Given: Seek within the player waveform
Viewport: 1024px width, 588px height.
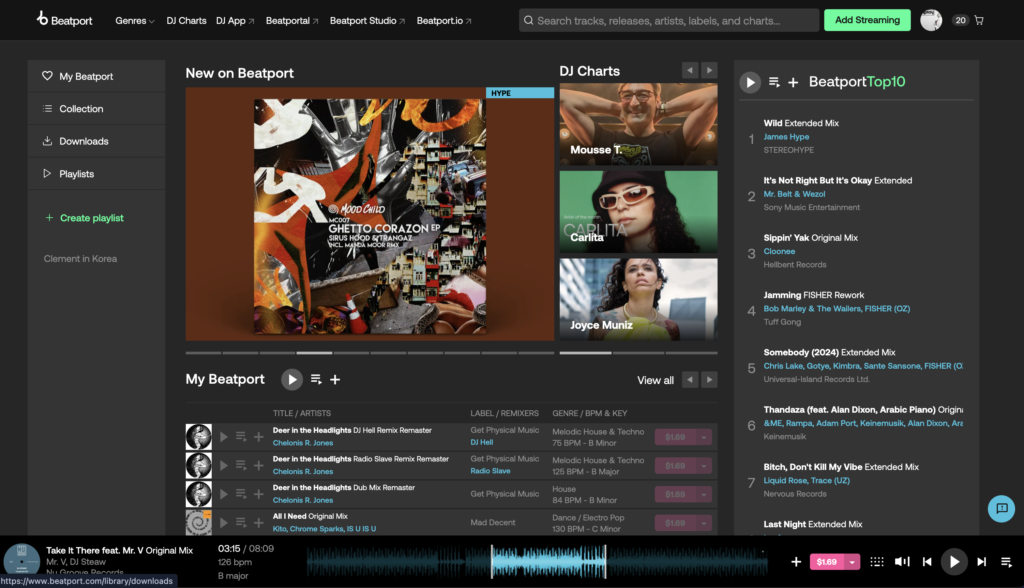Looking at the screenshot, I should 550,562.
